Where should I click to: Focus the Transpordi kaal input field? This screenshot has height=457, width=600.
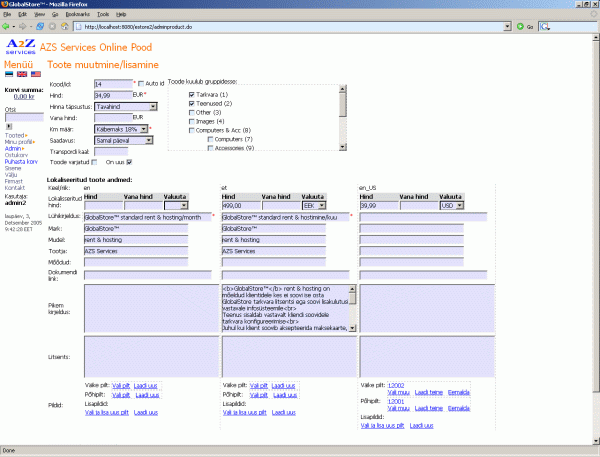point(111,152)
